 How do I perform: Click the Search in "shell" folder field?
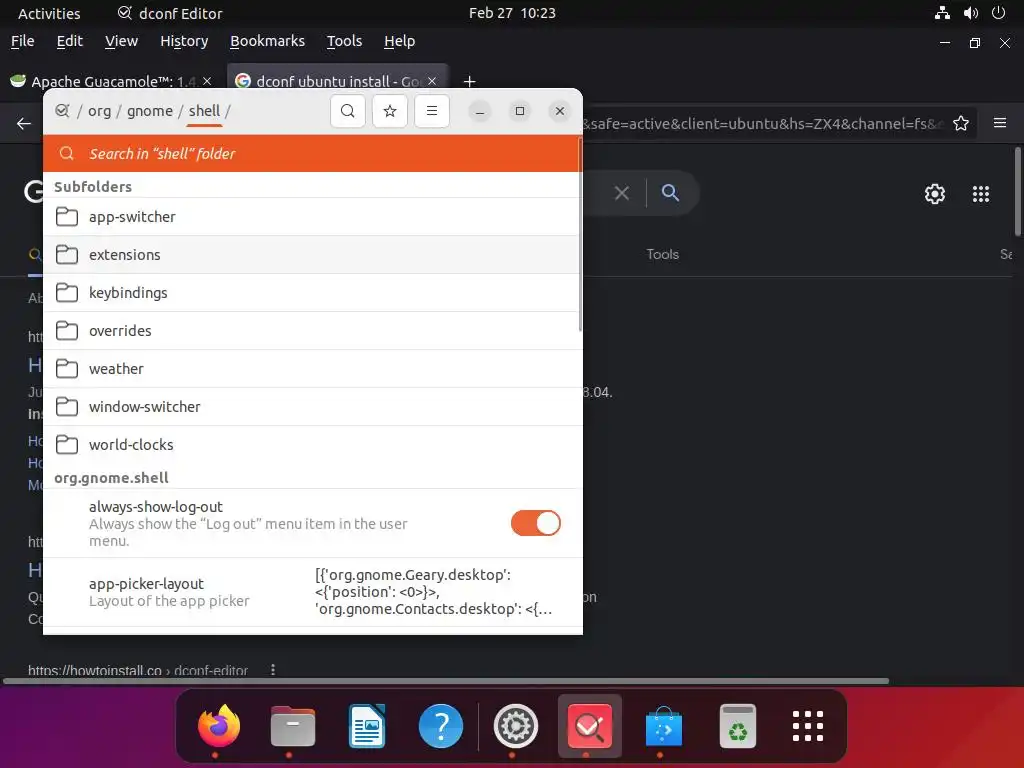click(312, 153)
